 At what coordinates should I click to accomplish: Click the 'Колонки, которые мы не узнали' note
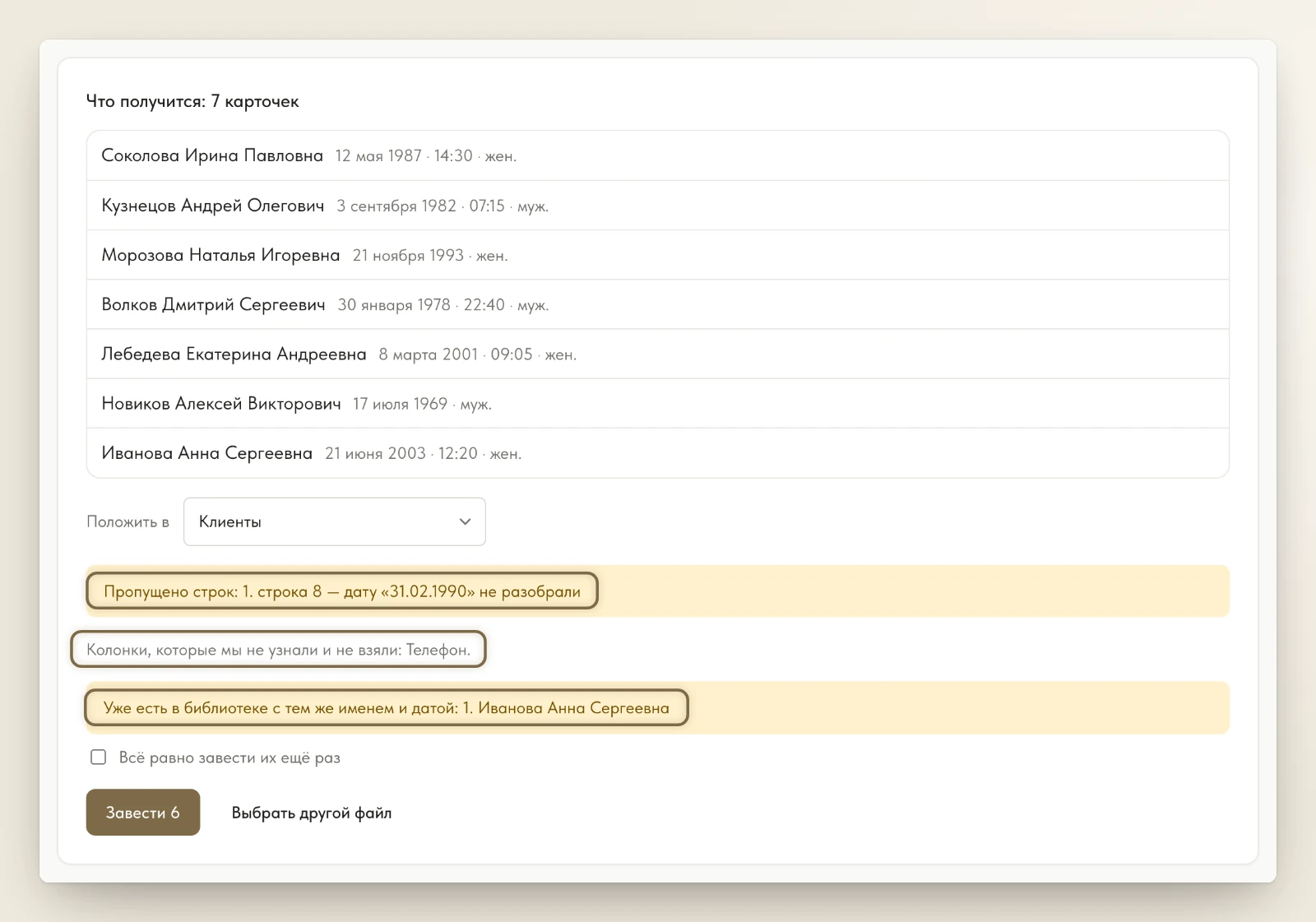[x=279, y=650]
